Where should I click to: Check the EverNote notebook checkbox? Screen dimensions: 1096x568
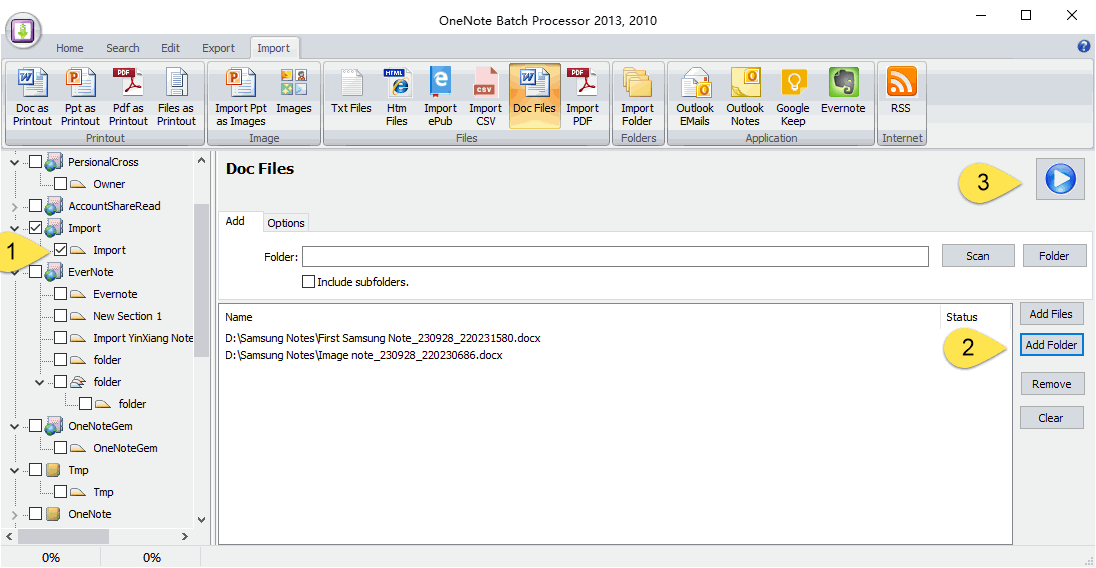36,272
